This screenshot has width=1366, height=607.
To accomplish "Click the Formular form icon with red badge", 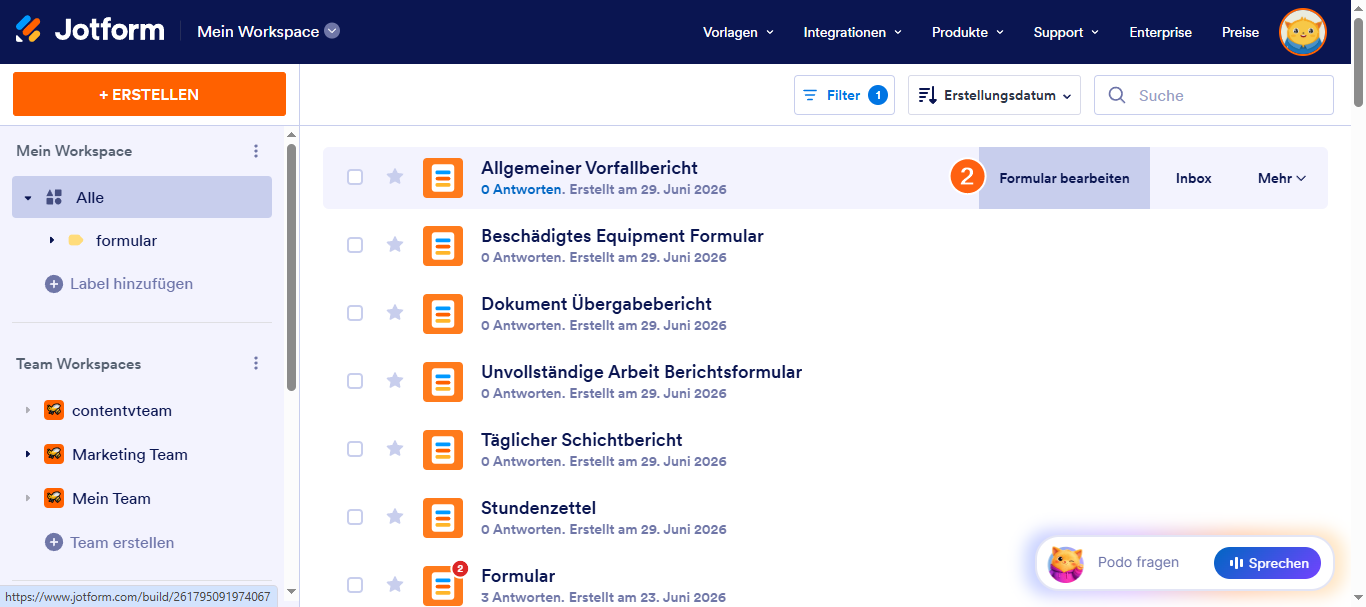I will pyautogui.click(x=443, y=586).
